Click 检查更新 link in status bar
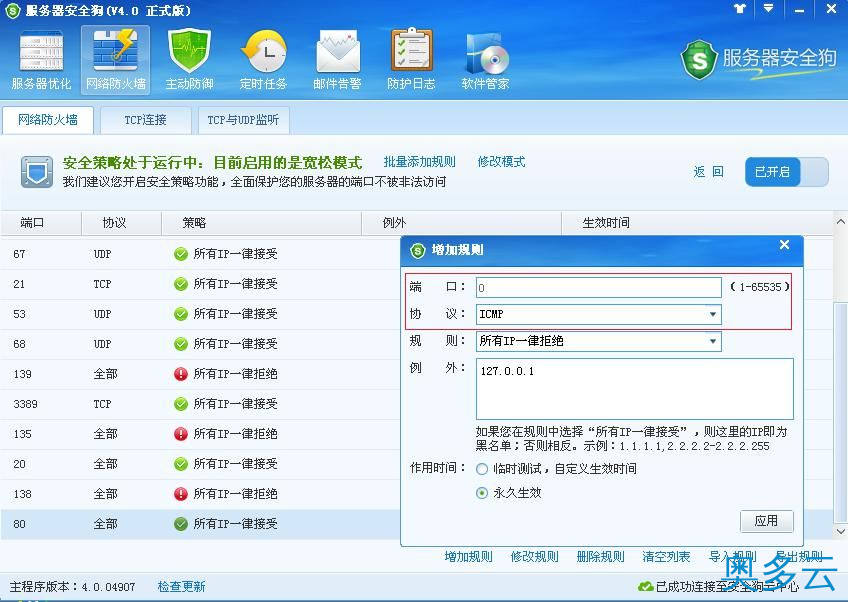Viewport: 848px width, 602px height. pyautogui.click(x=182, y=586)
